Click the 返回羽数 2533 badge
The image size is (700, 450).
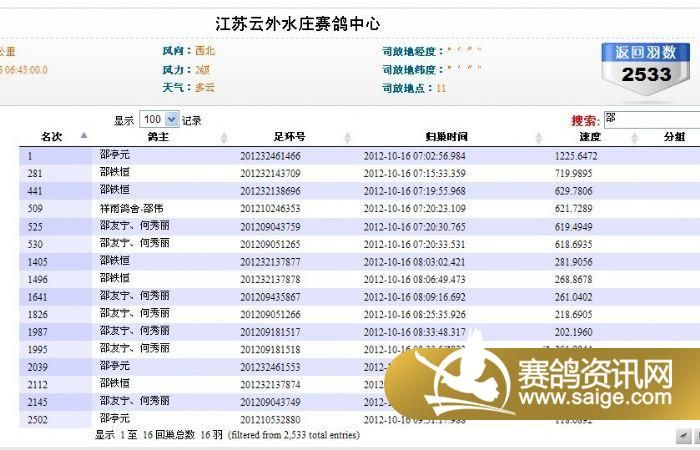[645, 64]
